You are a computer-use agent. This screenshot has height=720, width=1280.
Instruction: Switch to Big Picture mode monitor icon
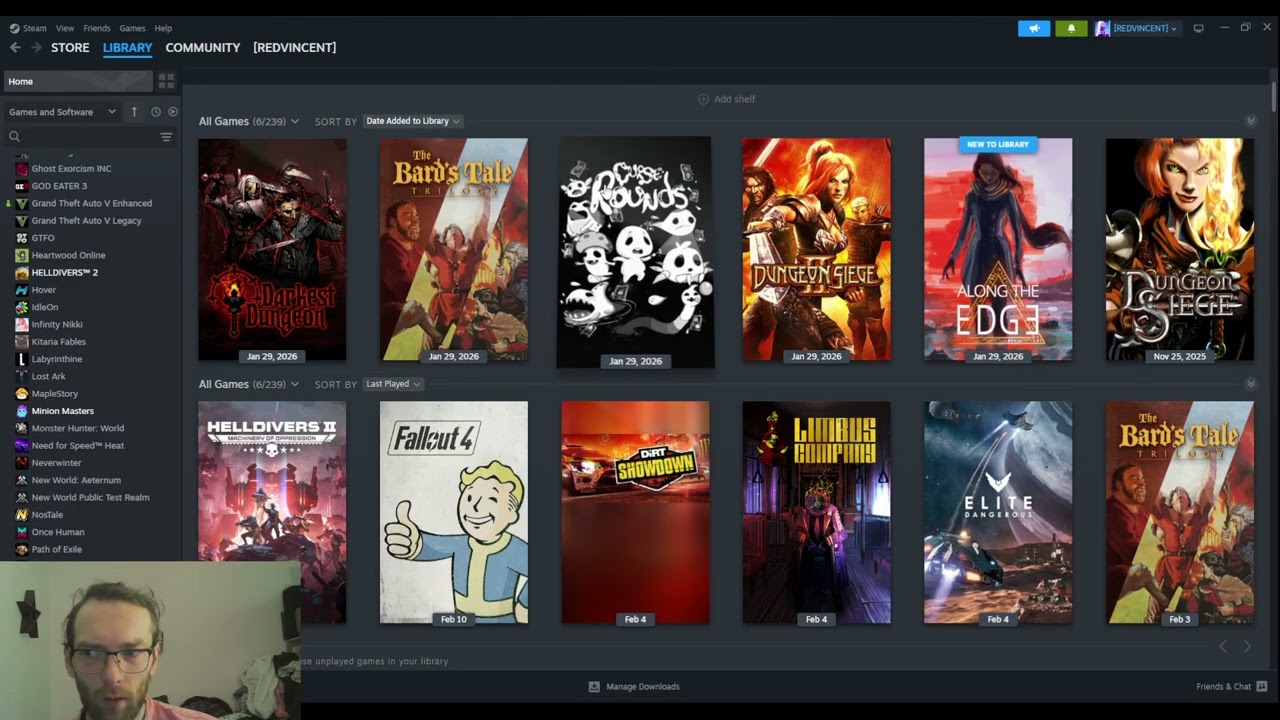coord(1198,28)
